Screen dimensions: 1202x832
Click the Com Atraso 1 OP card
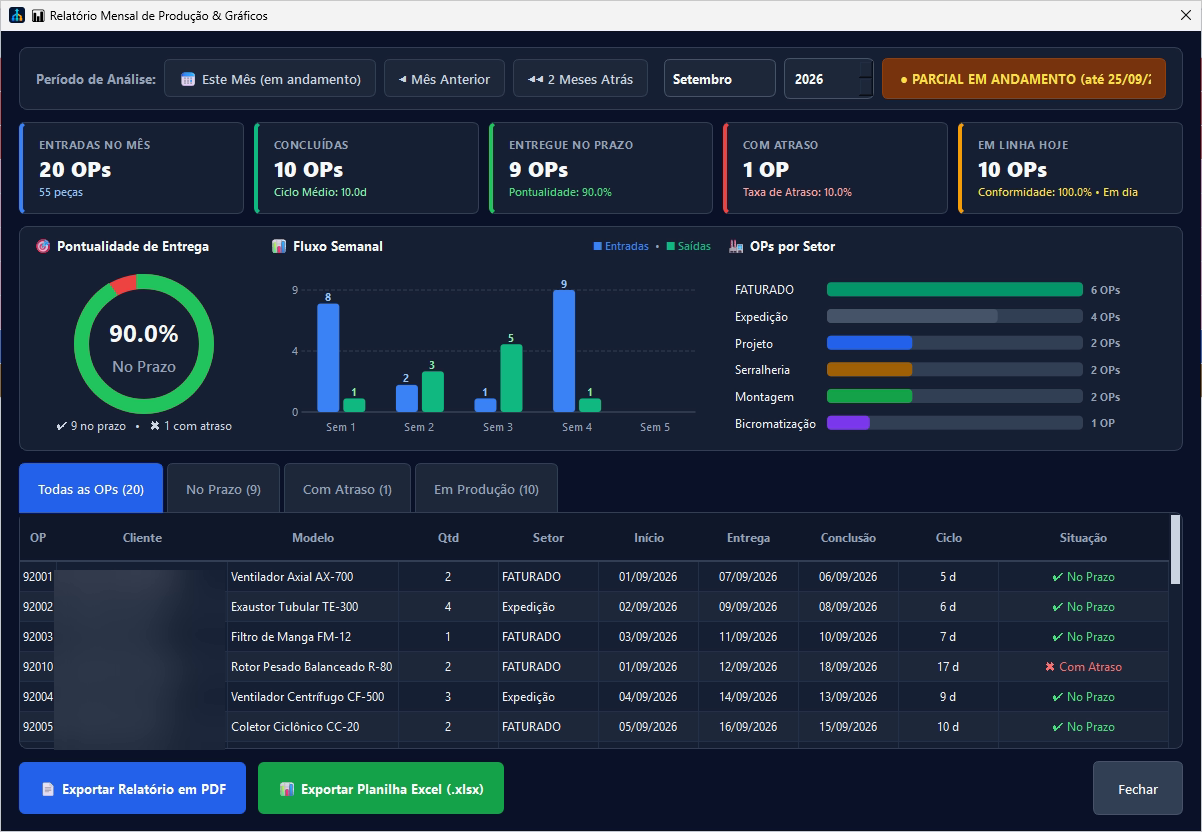835,168
